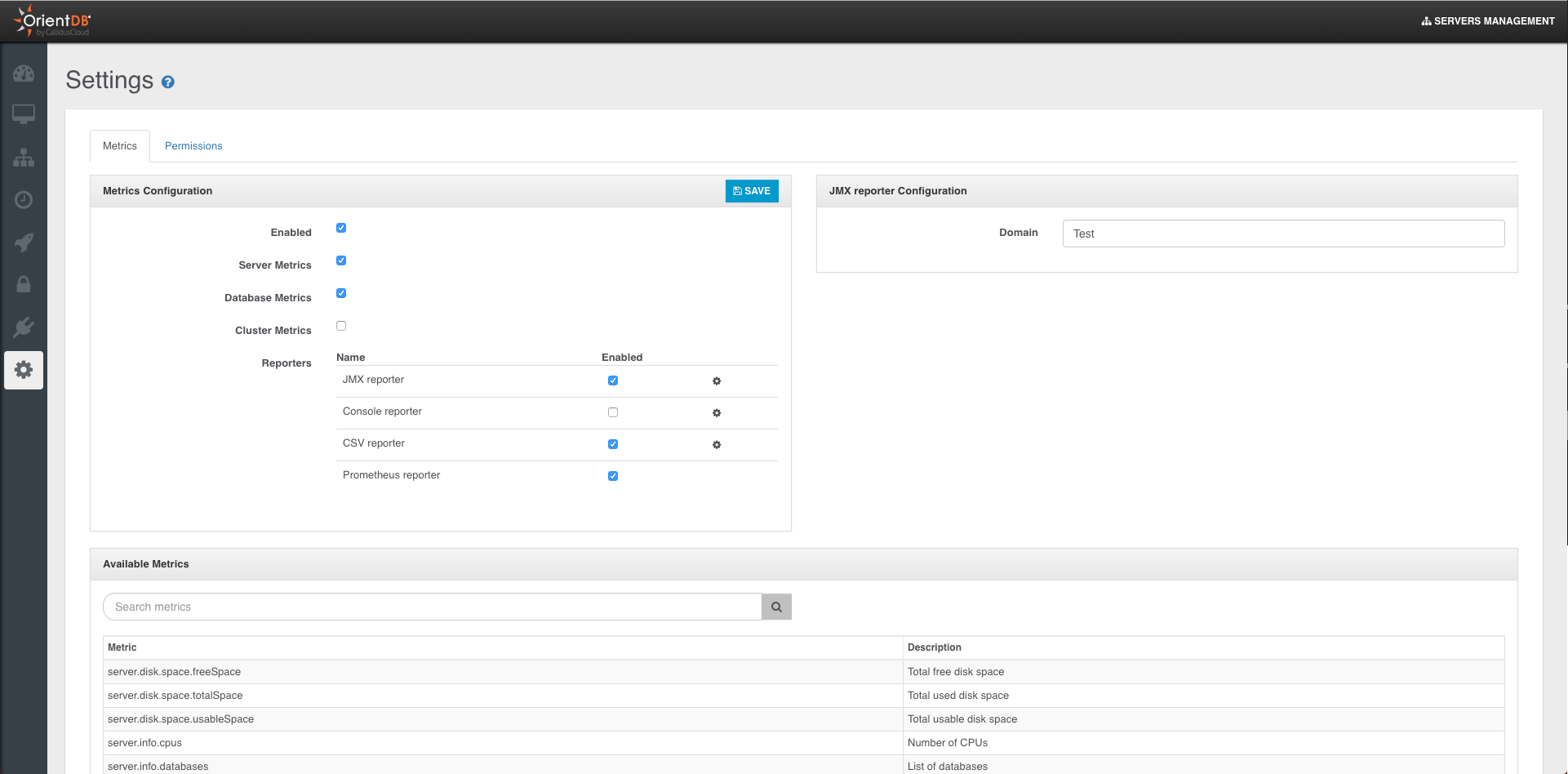The height and width of the screenshot is (774, 1568).
Task: Enable the Cluster Metrics checkbox
Action: pyautogui.click(x=341, y=326)
